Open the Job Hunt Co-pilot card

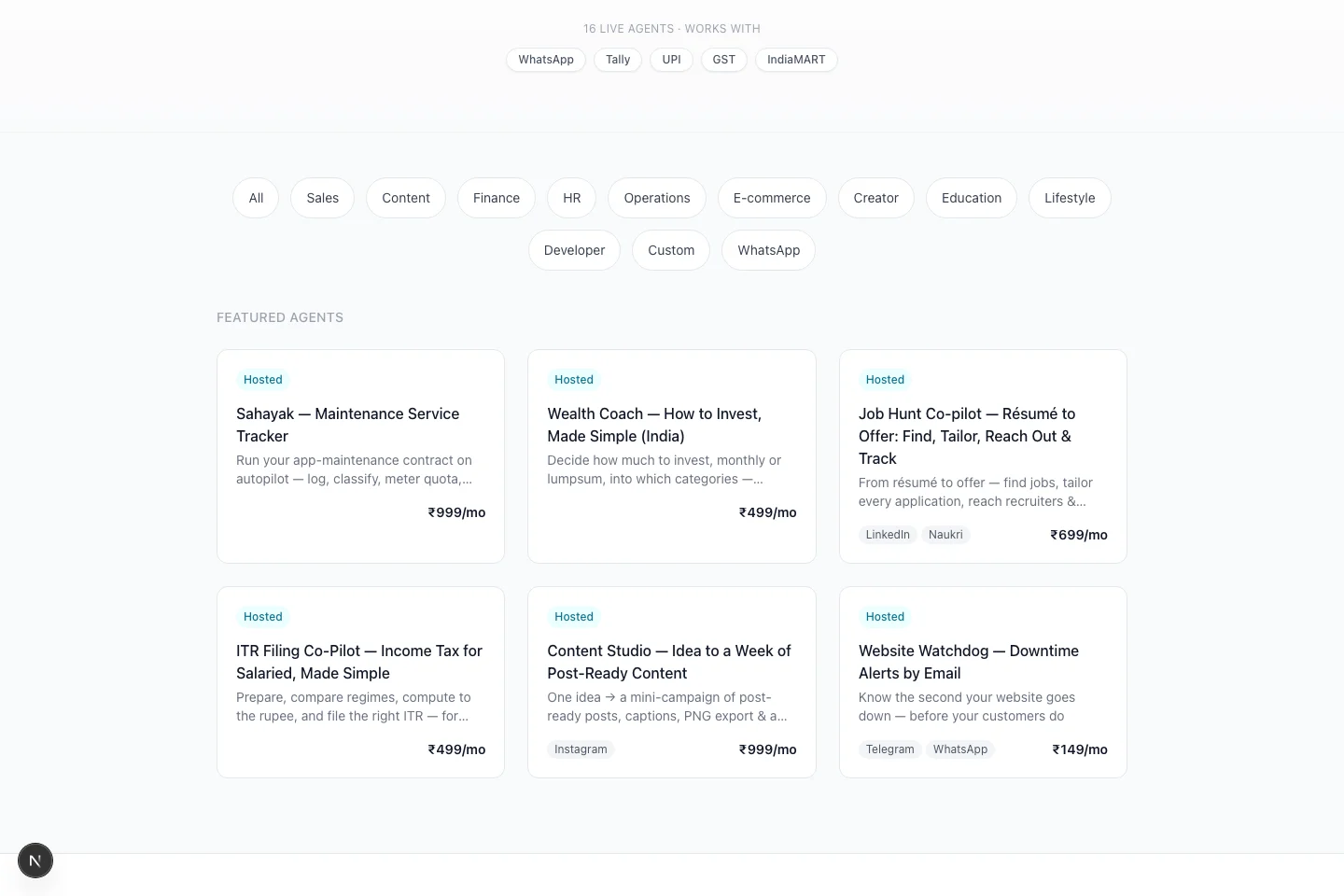click(983, 456)
